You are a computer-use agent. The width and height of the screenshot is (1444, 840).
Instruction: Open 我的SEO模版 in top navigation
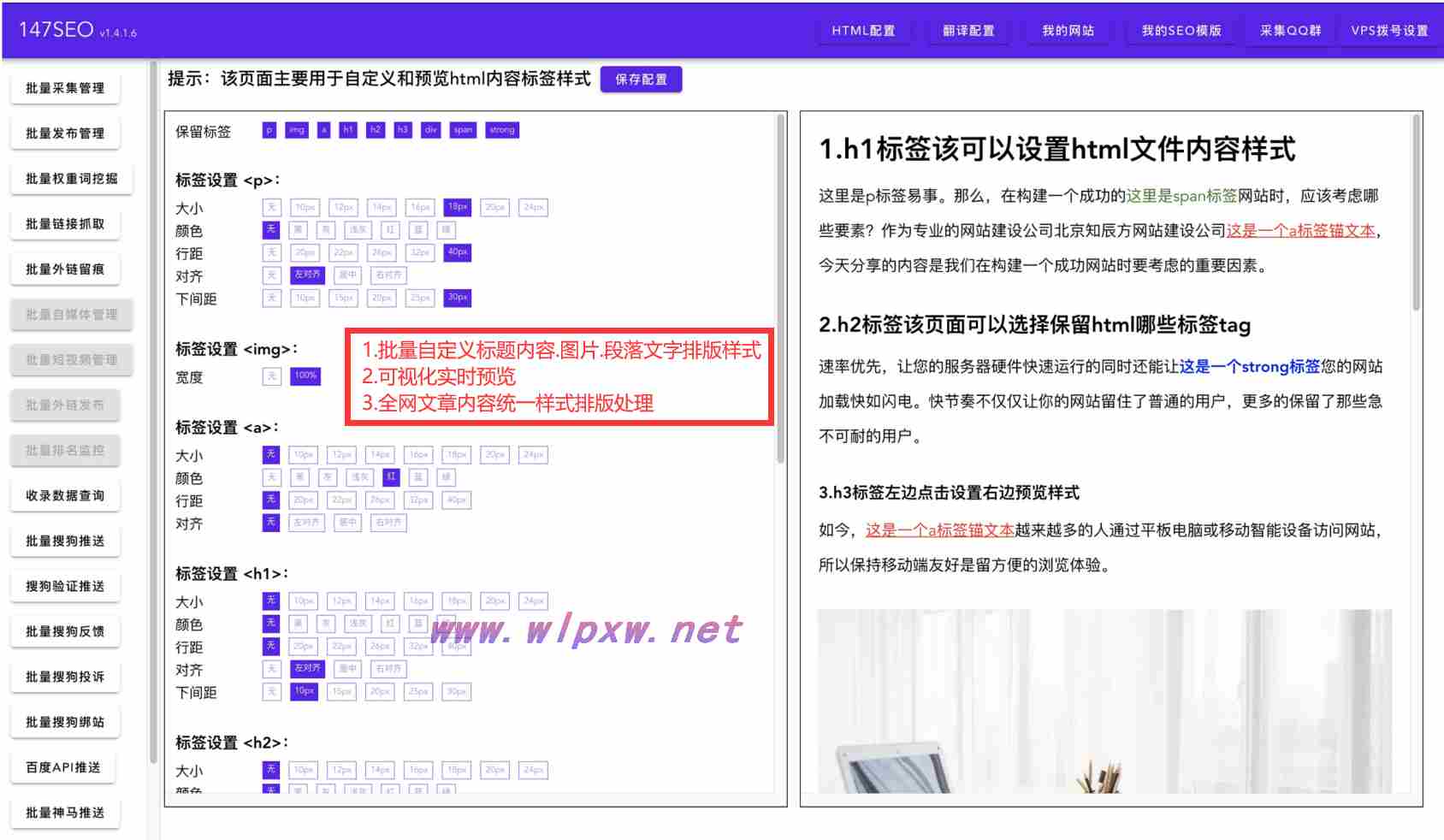1181,31
